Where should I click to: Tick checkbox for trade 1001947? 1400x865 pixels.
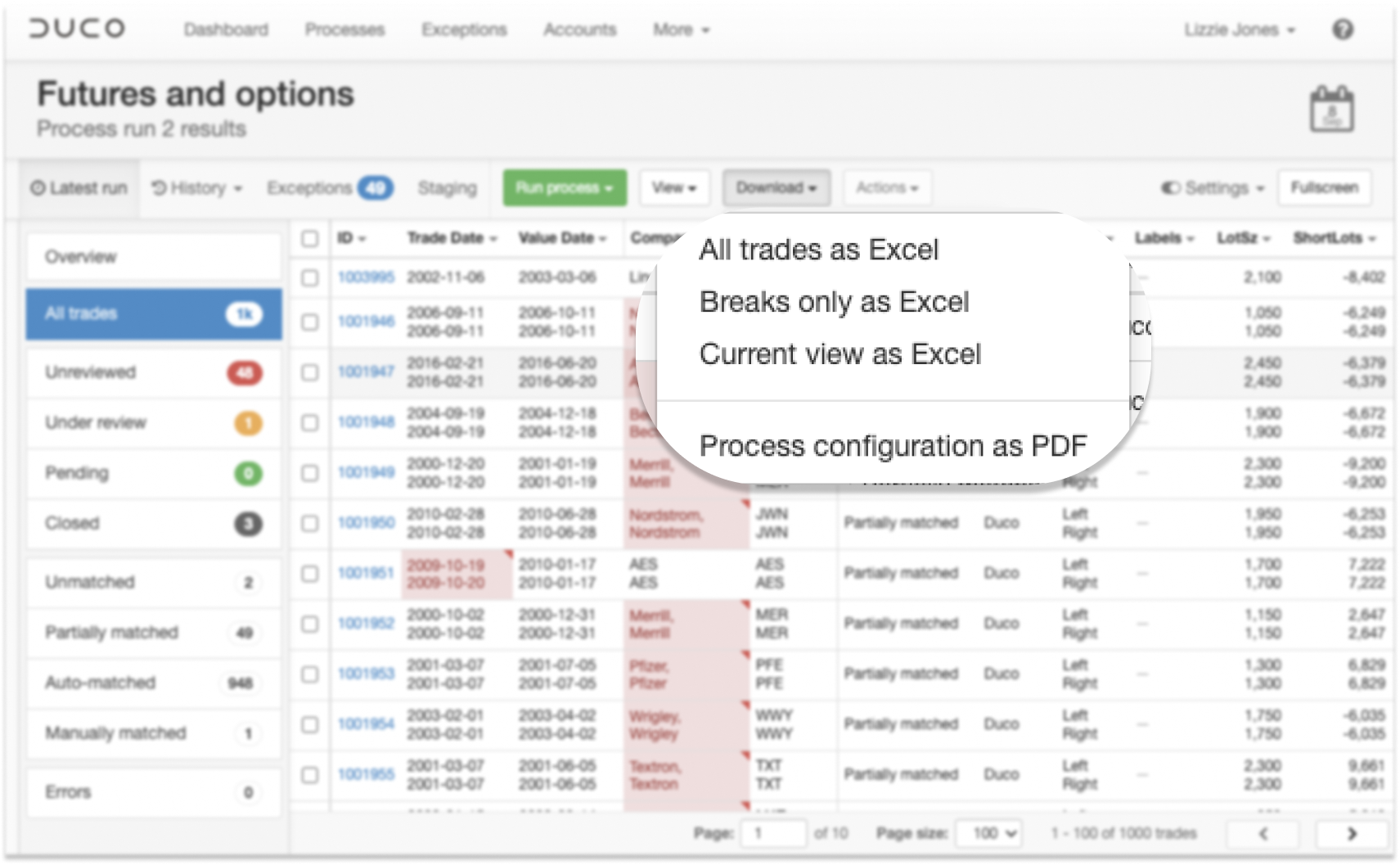[309, 372]
